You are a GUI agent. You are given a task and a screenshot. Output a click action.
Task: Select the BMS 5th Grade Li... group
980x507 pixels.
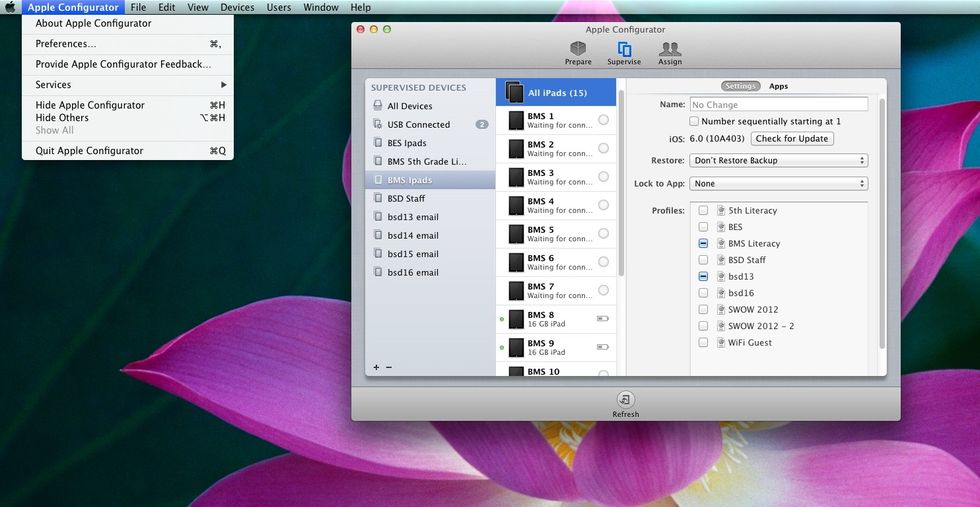430,161
